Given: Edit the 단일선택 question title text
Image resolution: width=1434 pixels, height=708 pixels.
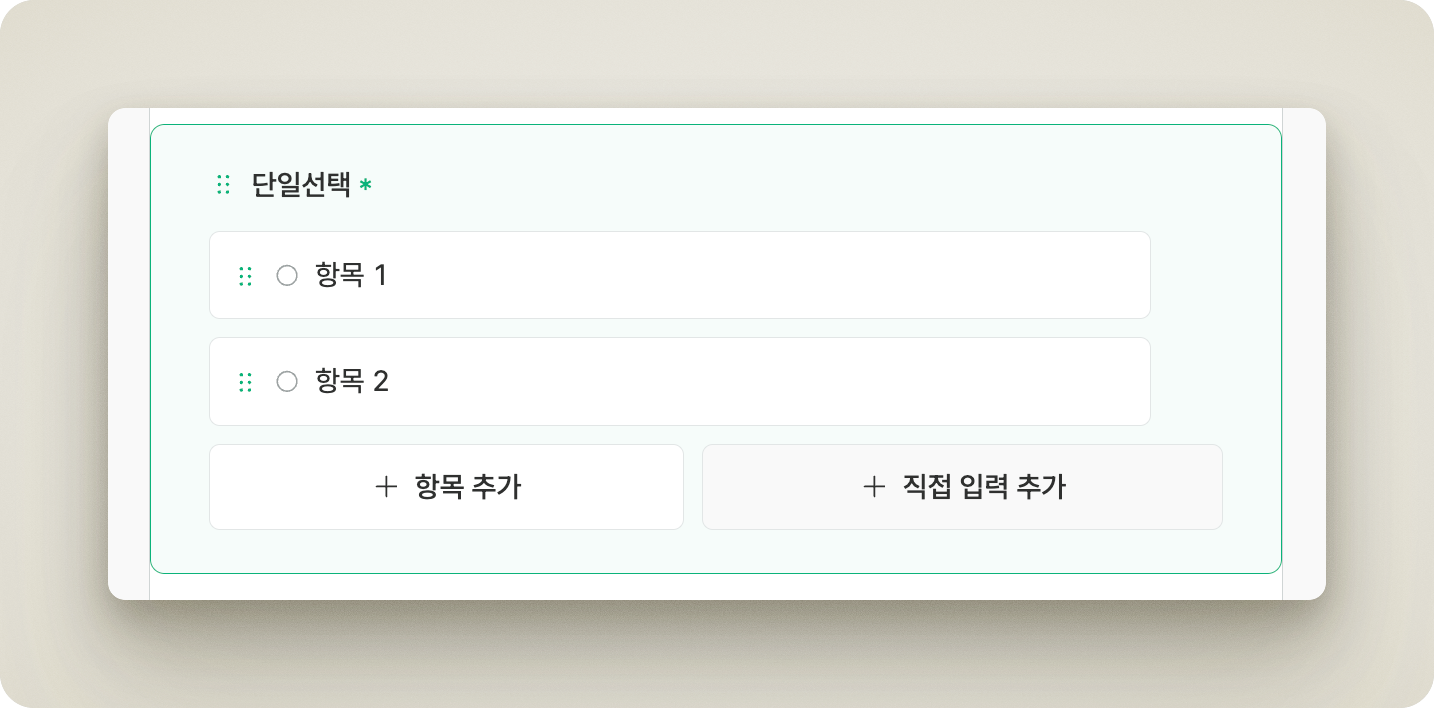Looking at the screenshot, I should coord(301,185).
